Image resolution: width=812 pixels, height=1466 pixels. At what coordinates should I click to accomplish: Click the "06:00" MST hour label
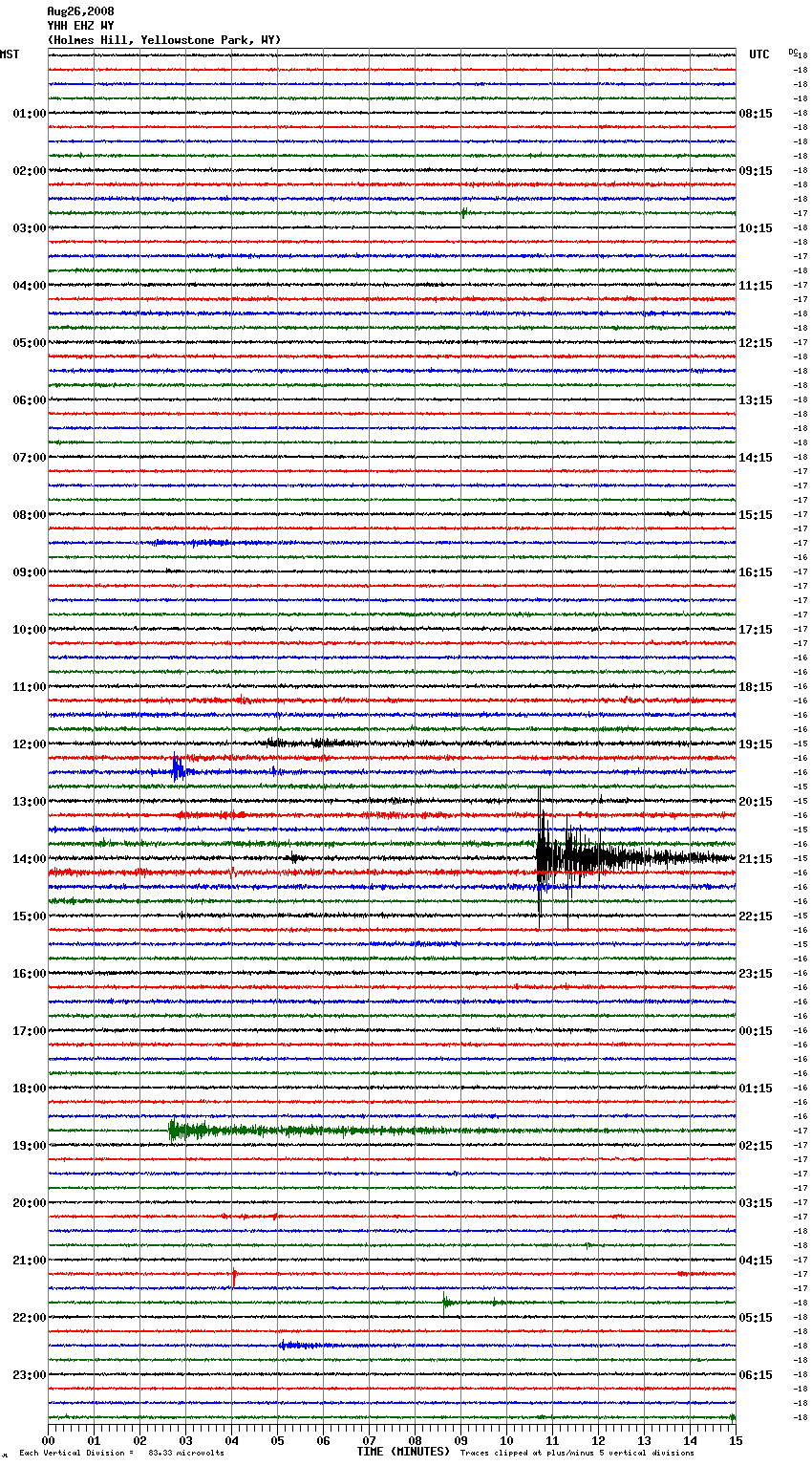click(30, 400)
